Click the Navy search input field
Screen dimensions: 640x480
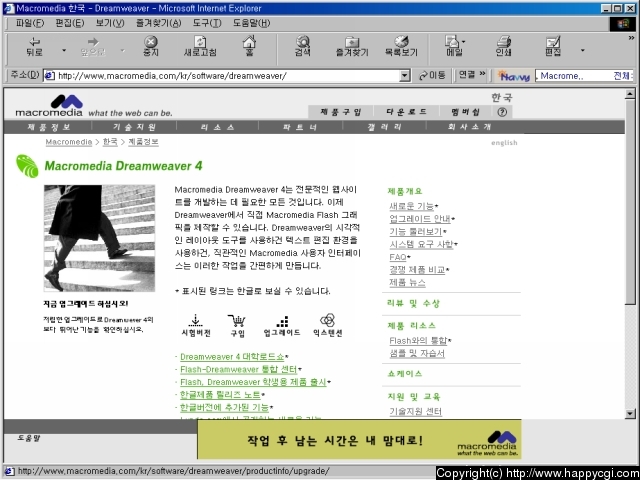coord(584,76)
